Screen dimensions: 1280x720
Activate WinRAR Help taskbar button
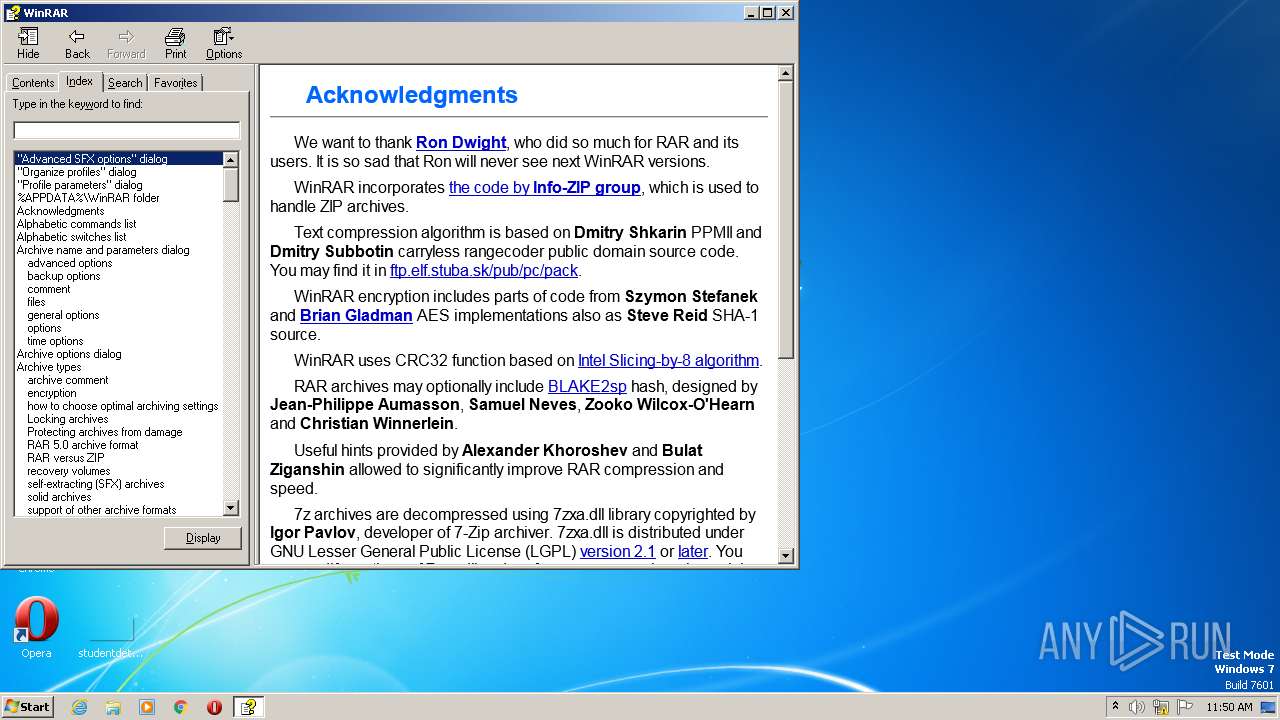248,707
